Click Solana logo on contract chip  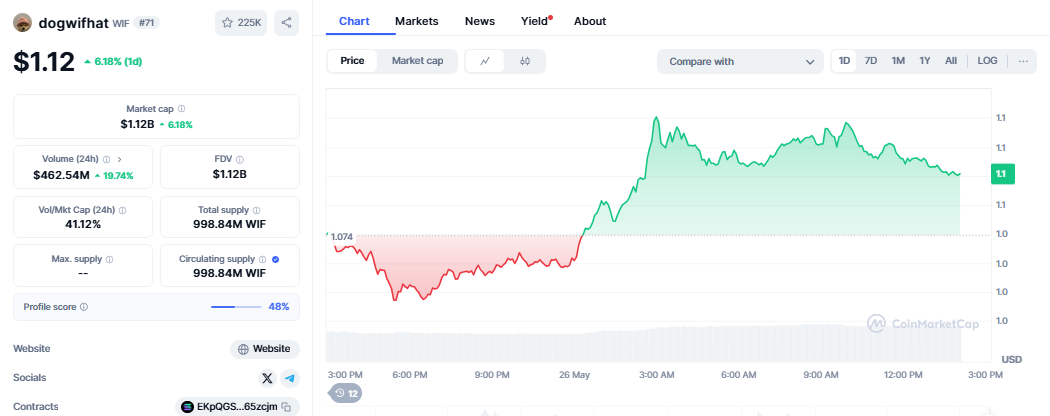tap(187, 407)
